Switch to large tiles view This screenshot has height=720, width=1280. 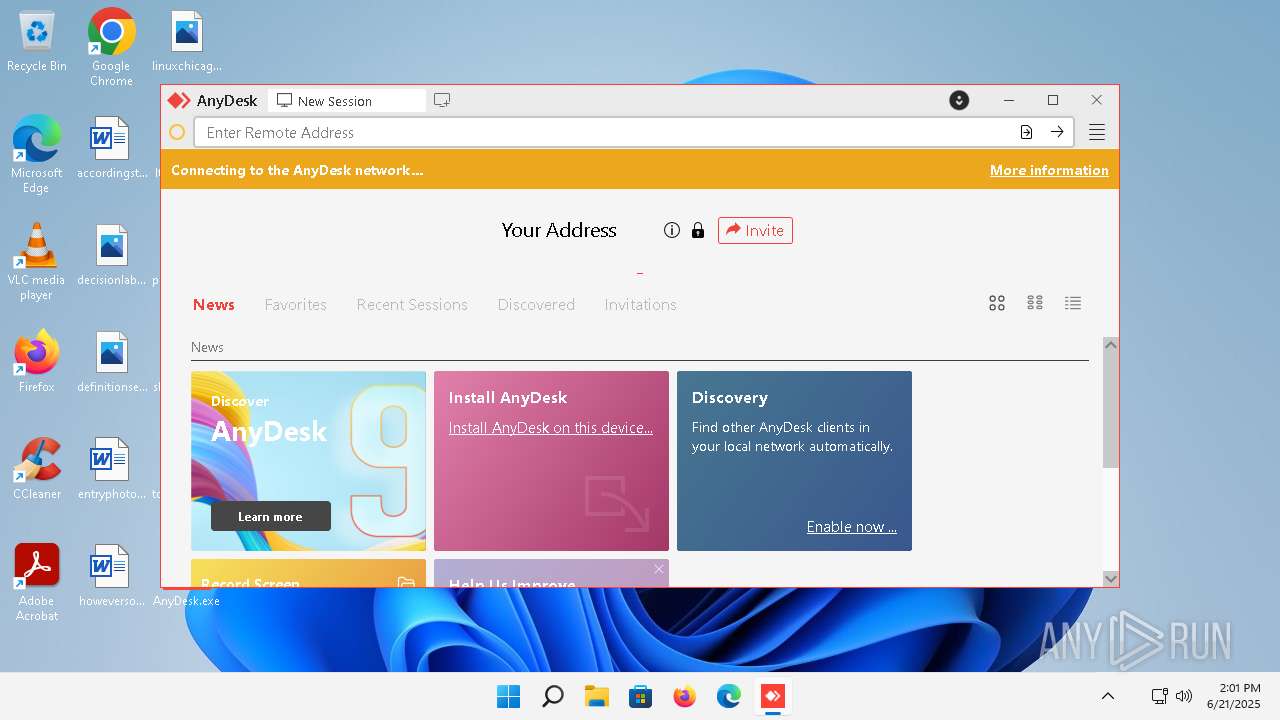pyautogui.click(x=997, y=303)
